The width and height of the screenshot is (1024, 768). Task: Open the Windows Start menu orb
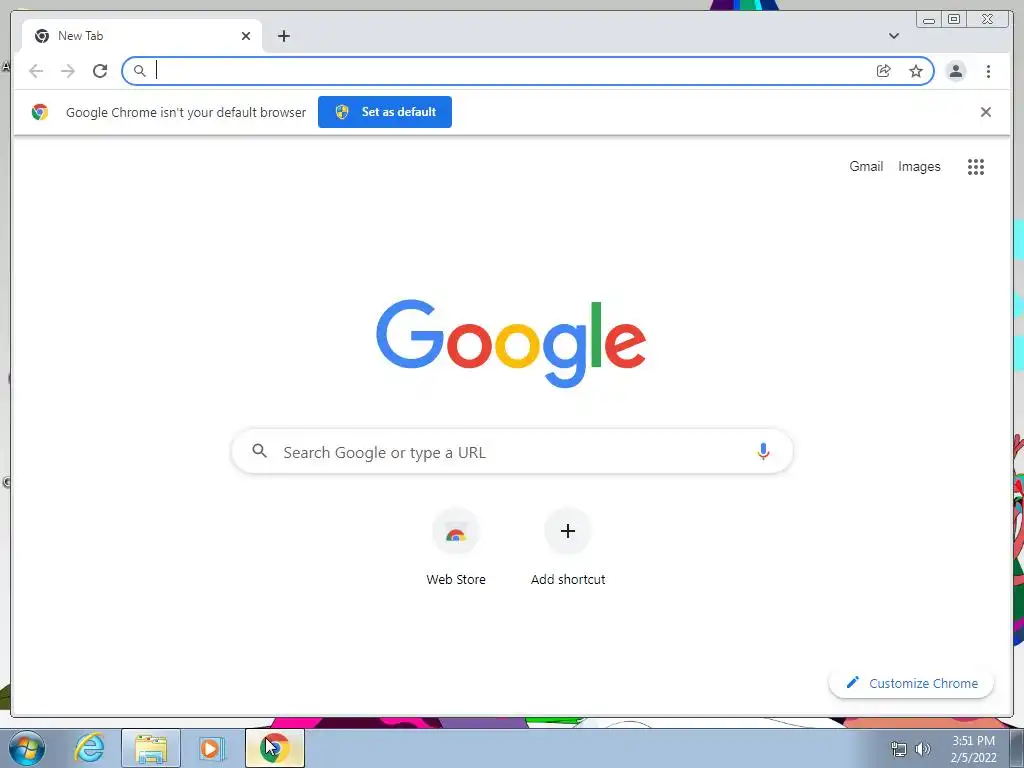[x=27, y=748]
